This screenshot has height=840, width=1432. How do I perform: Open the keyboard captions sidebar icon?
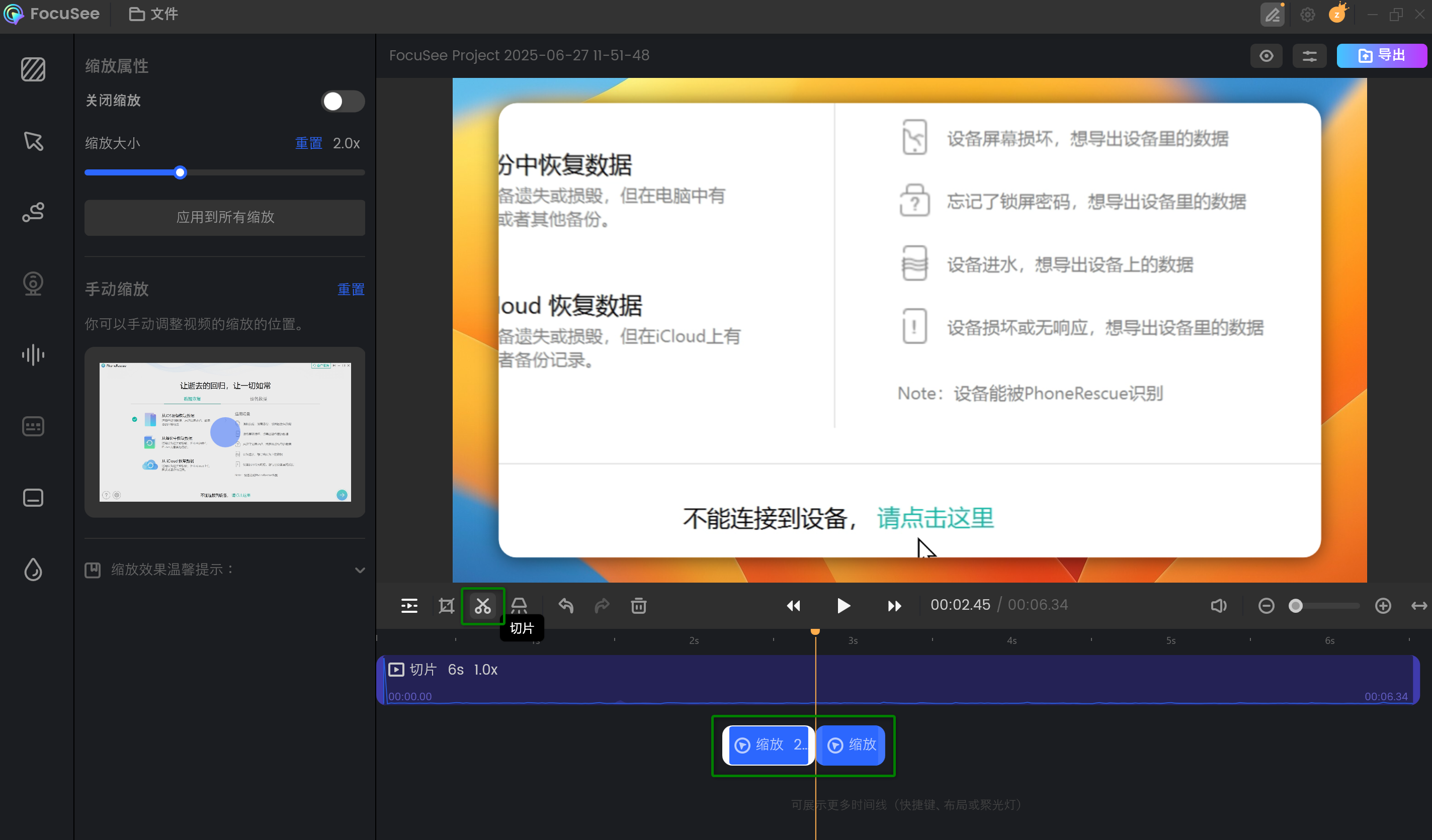(33, 426)
